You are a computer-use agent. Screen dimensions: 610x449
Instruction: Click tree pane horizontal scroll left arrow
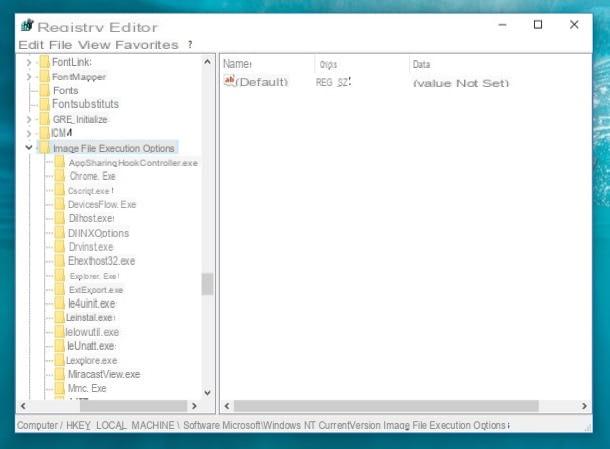coord(23,406)
